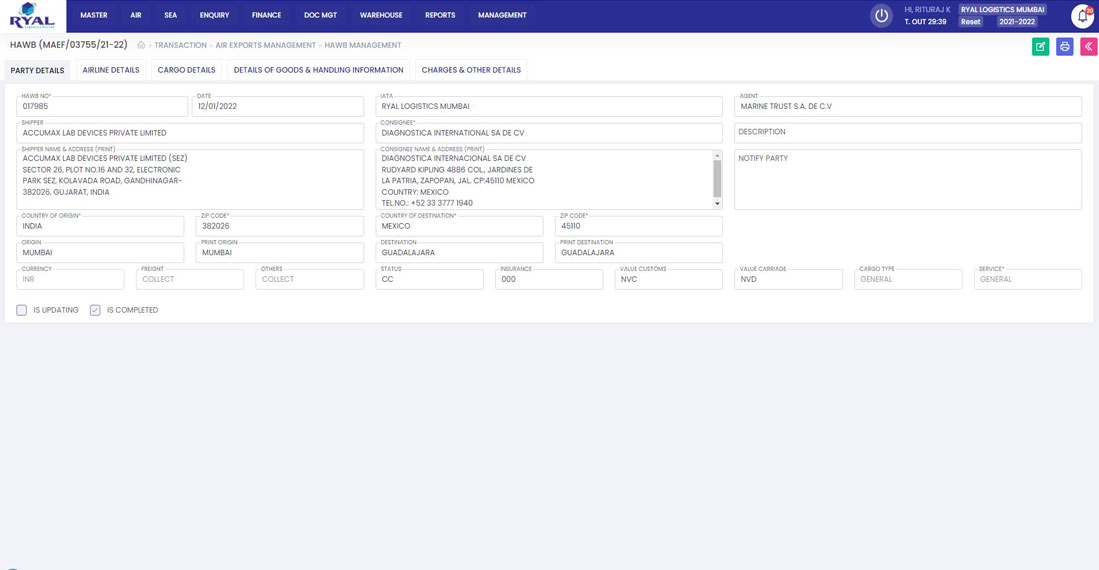This screenshot has height=570, width=1099.
Task: Open the Doc Mgt menu
Action: pyautogui.click(x=320, y=15)
